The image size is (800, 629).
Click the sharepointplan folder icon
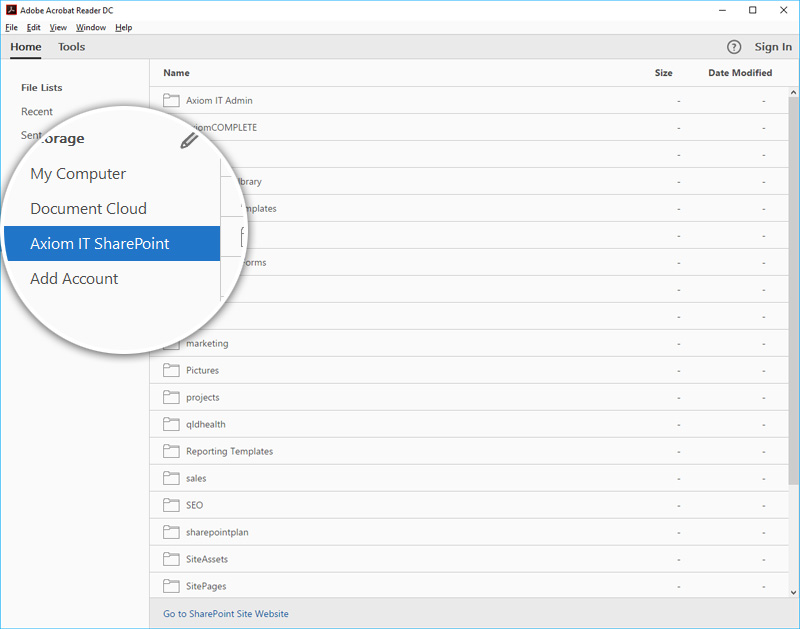(171, 532)
